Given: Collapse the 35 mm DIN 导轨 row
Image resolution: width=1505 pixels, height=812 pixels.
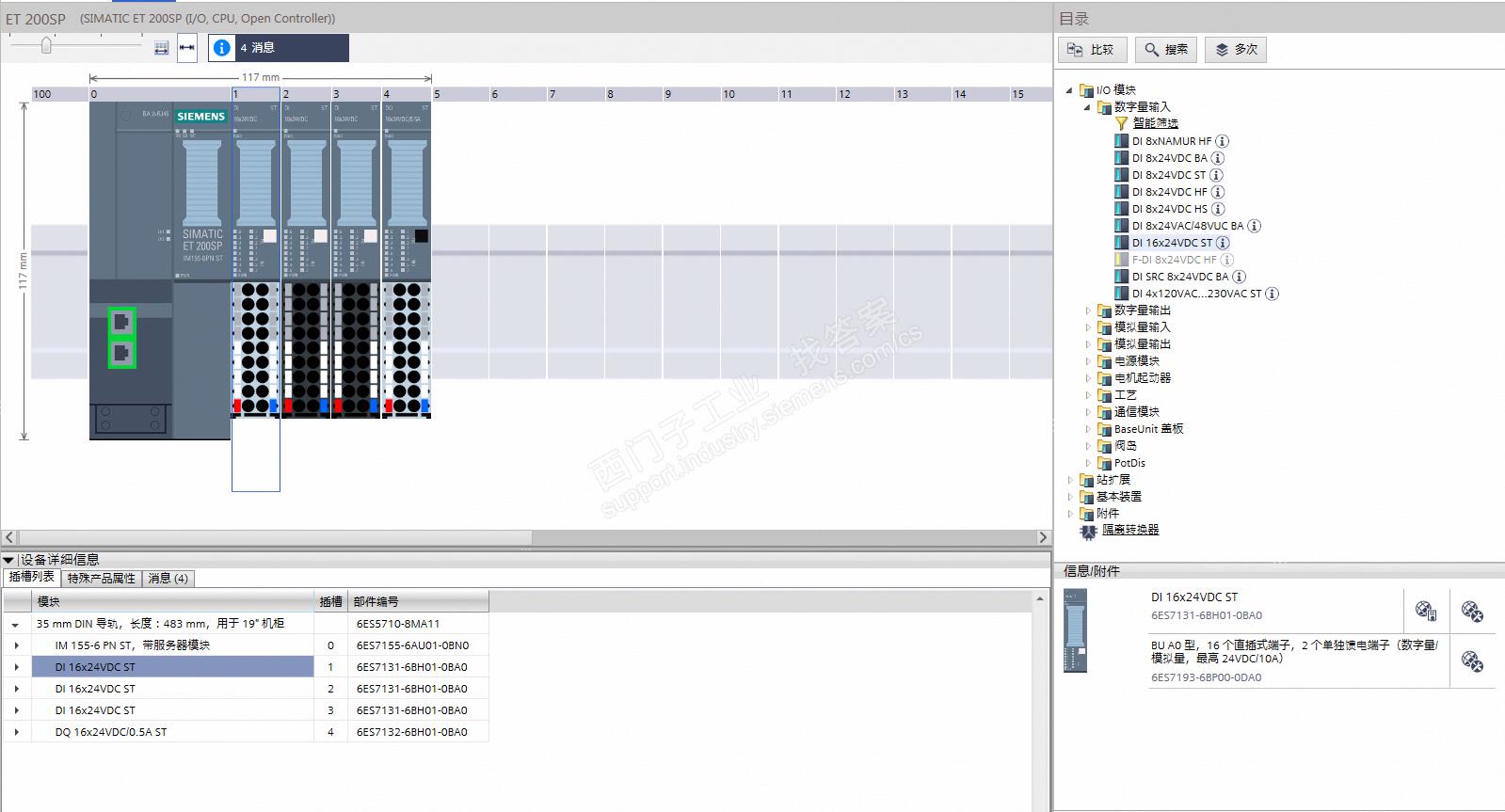Looking at the screenshot, I should click(x=15, y=624).
